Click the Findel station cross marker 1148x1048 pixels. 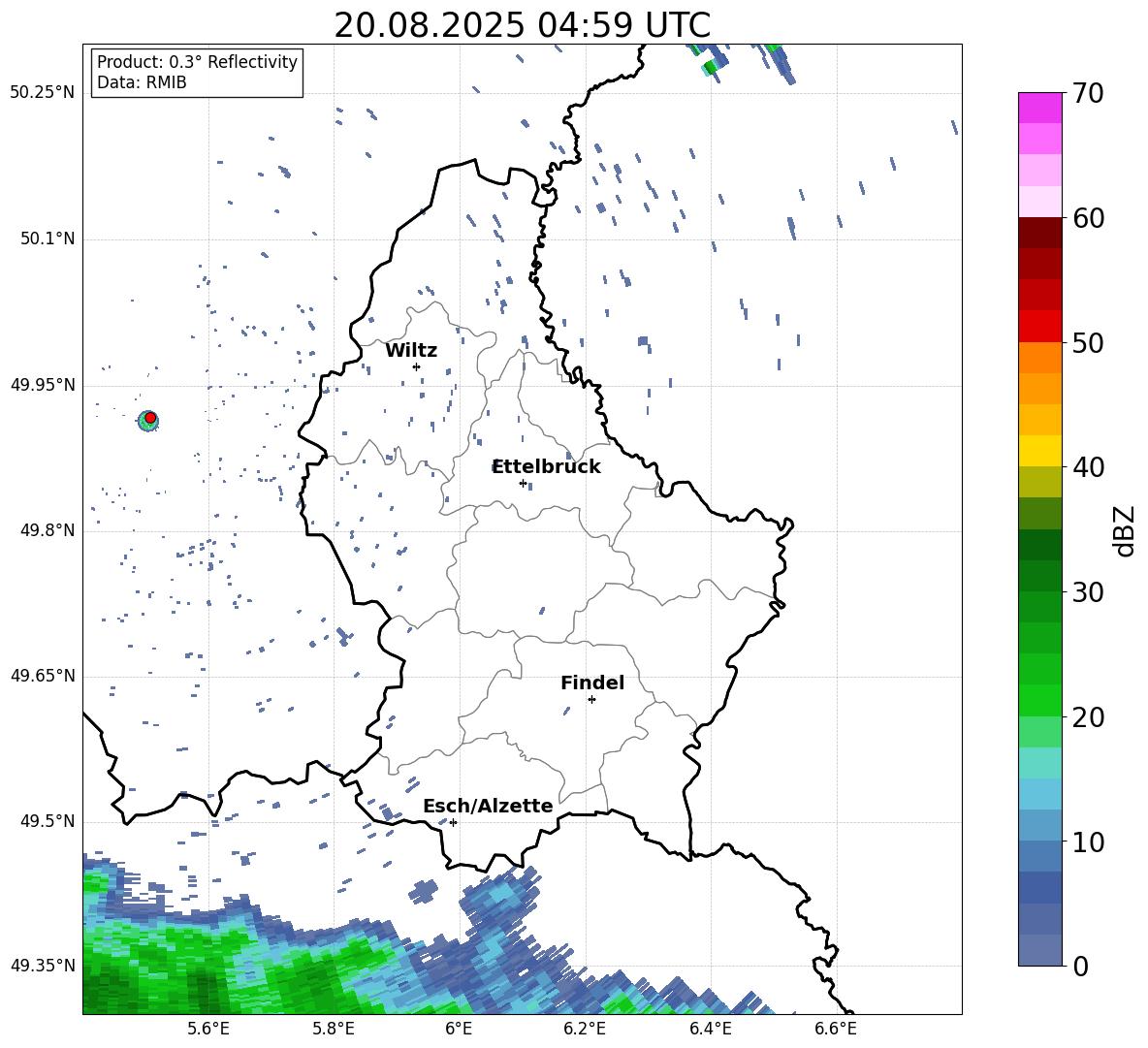591,700
